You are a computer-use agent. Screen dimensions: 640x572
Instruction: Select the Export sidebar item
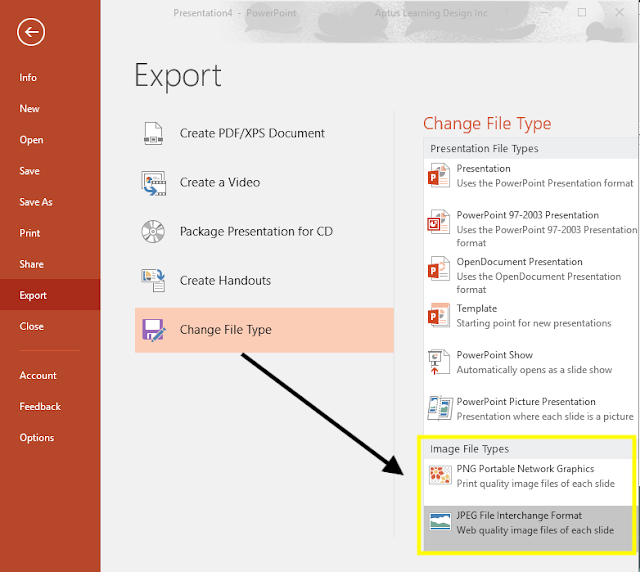click(50, 295)
